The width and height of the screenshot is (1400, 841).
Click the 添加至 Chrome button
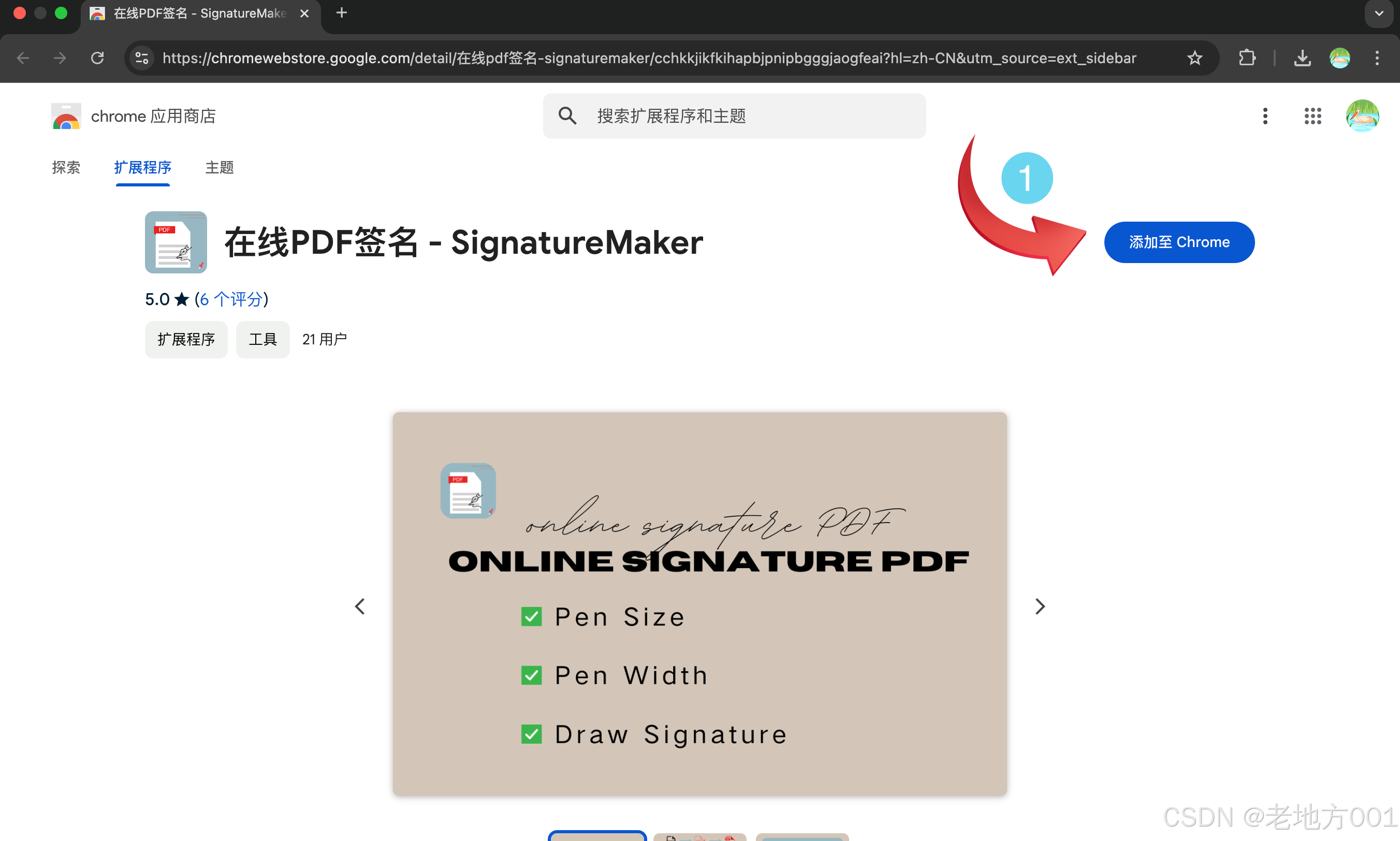1179,242
